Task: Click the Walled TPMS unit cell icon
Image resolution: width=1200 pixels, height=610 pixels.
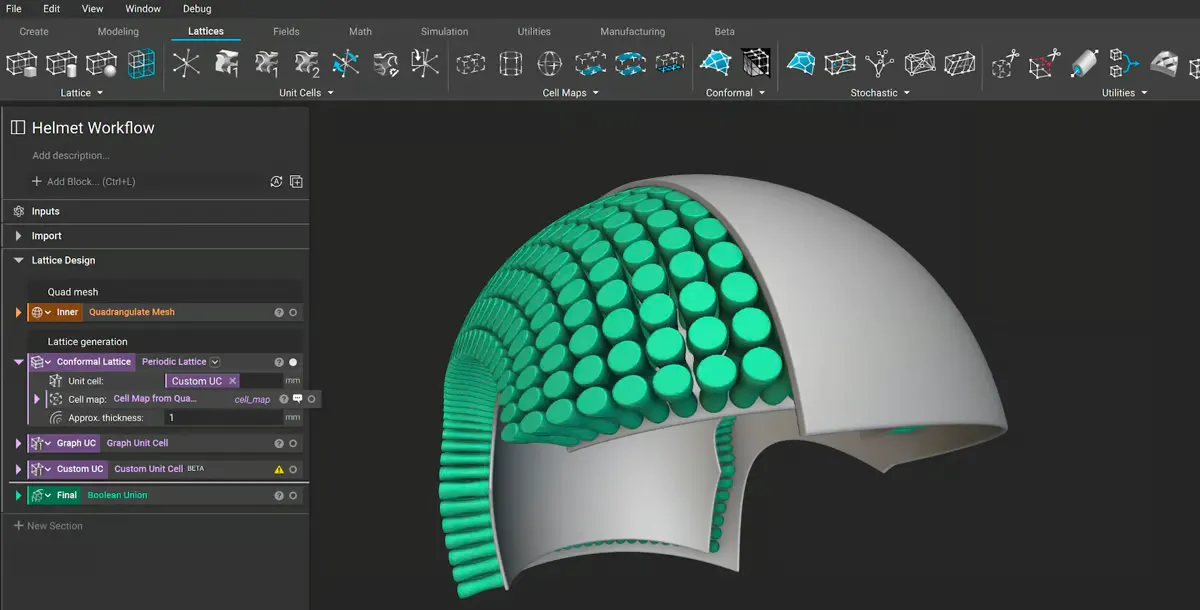Action: [x=226, y=63]
